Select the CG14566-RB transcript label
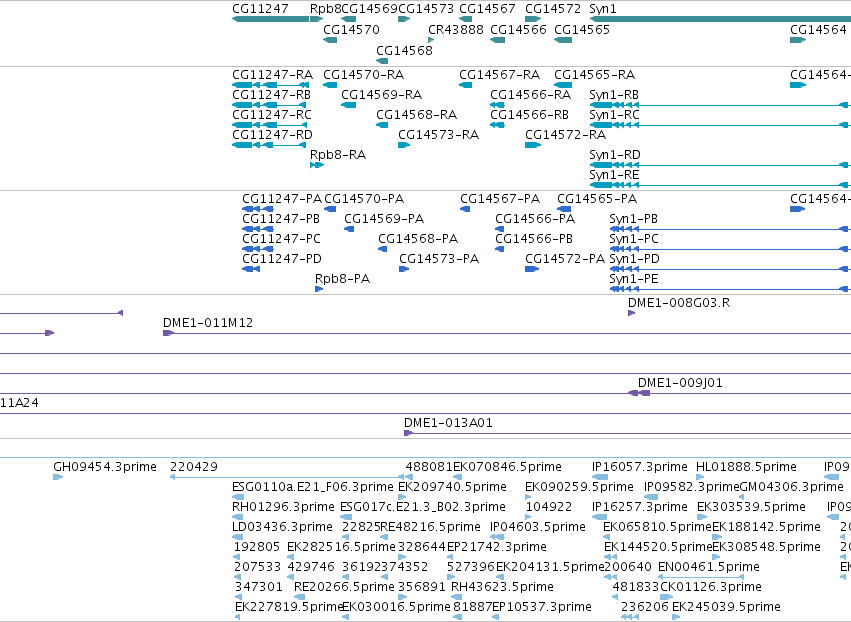The width and height of the screenshot is (851, 622). pyautogui.click(x=529, y=115)
